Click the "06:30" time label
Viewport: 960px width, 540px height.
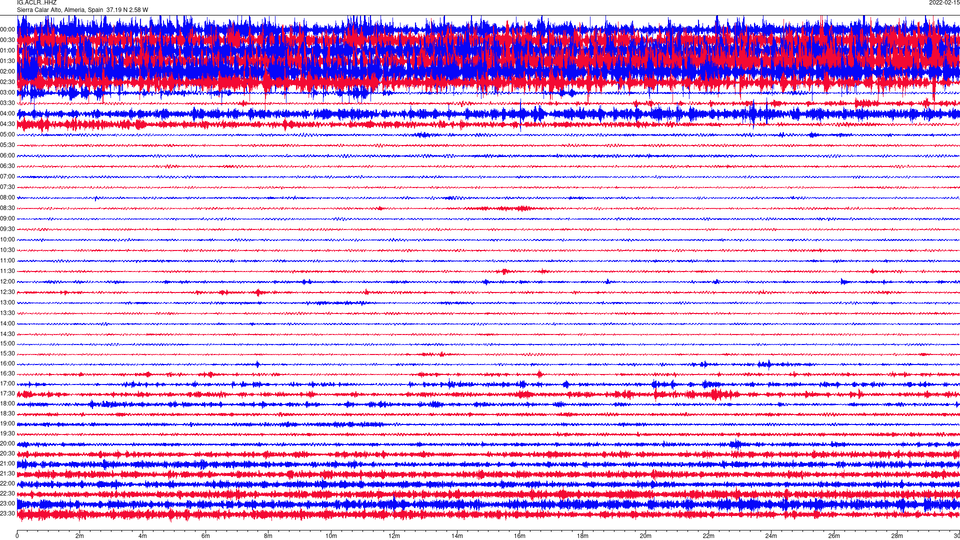tap(7, 166)
